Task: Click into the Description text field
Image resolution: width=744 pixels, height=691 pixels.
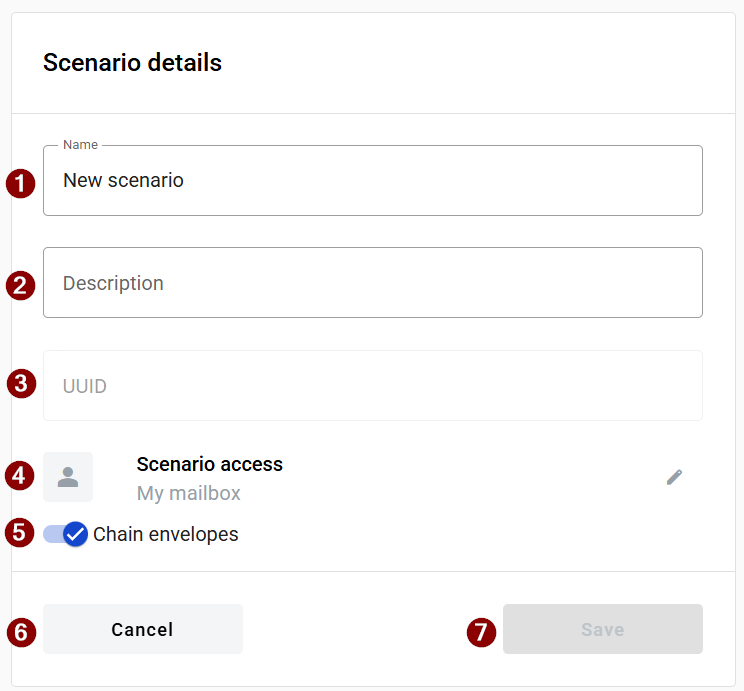Action: (372, 283)
